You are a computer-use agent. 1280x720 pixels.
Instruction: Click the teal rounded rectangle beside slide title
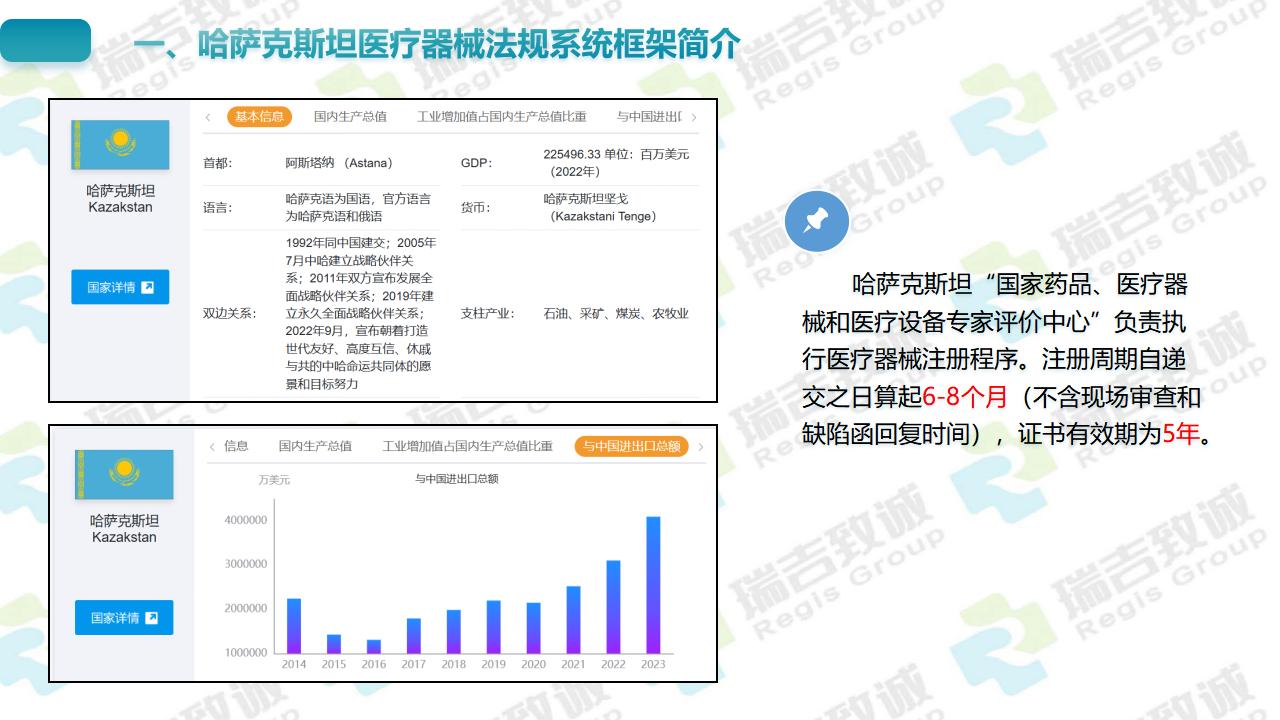46,41
